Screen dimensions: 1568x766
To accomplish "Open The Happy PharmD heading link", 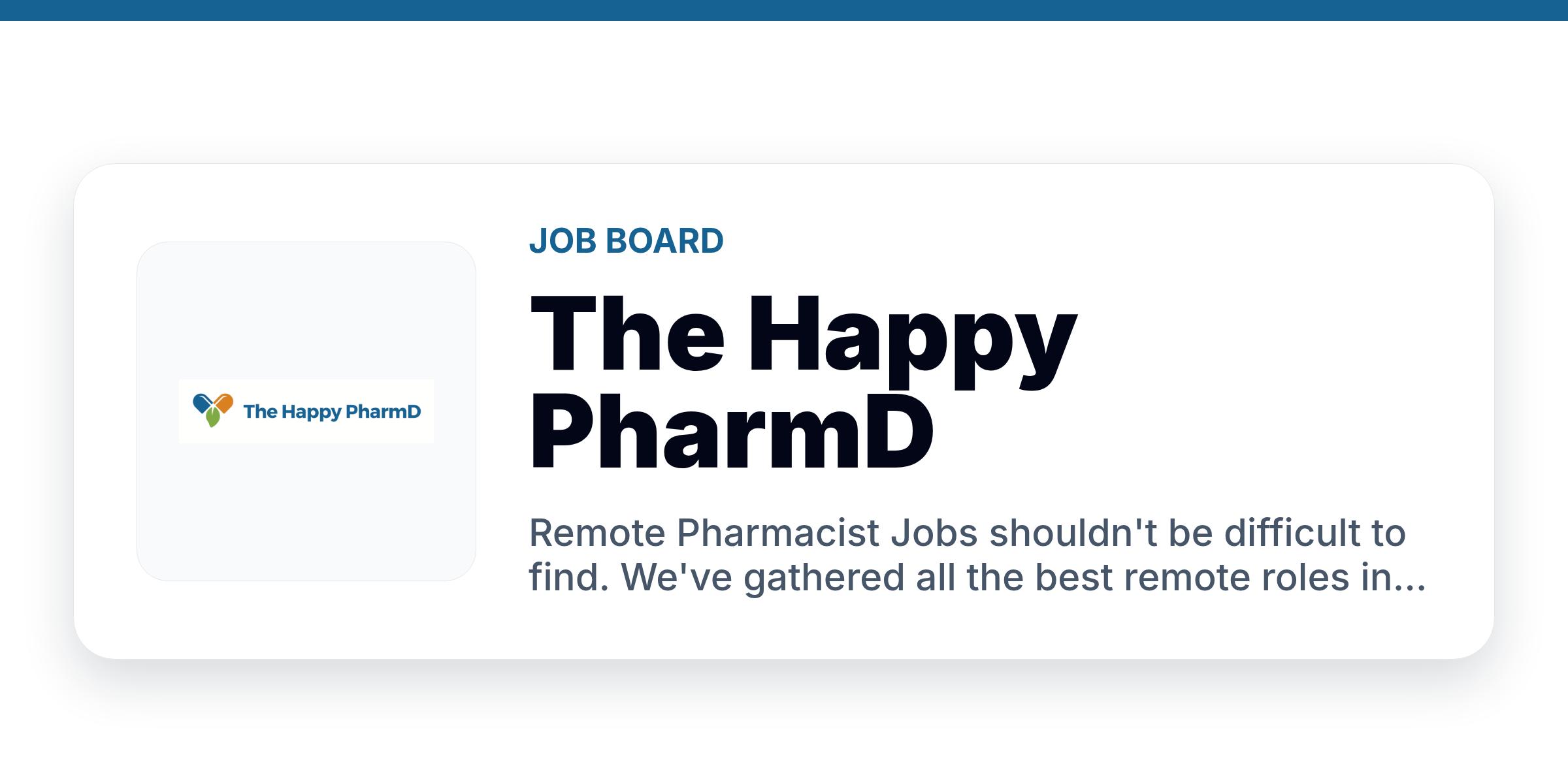I will pyautogui.click(x=802, y=382).
